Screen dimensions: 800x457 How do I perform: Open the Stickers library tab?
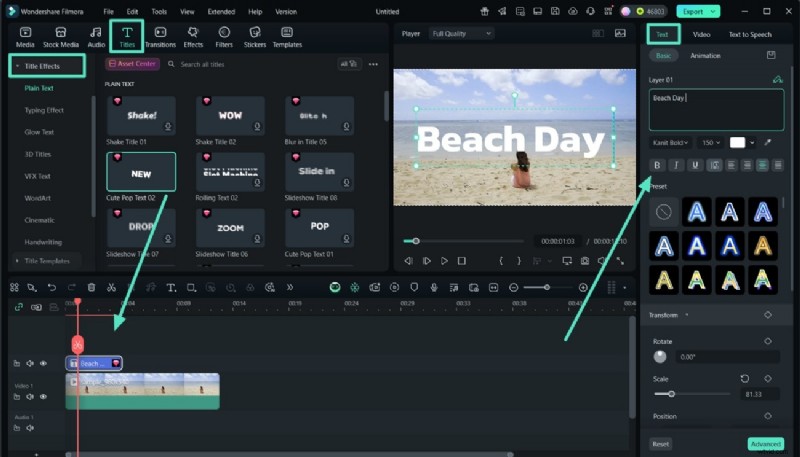tap(255, 36)
